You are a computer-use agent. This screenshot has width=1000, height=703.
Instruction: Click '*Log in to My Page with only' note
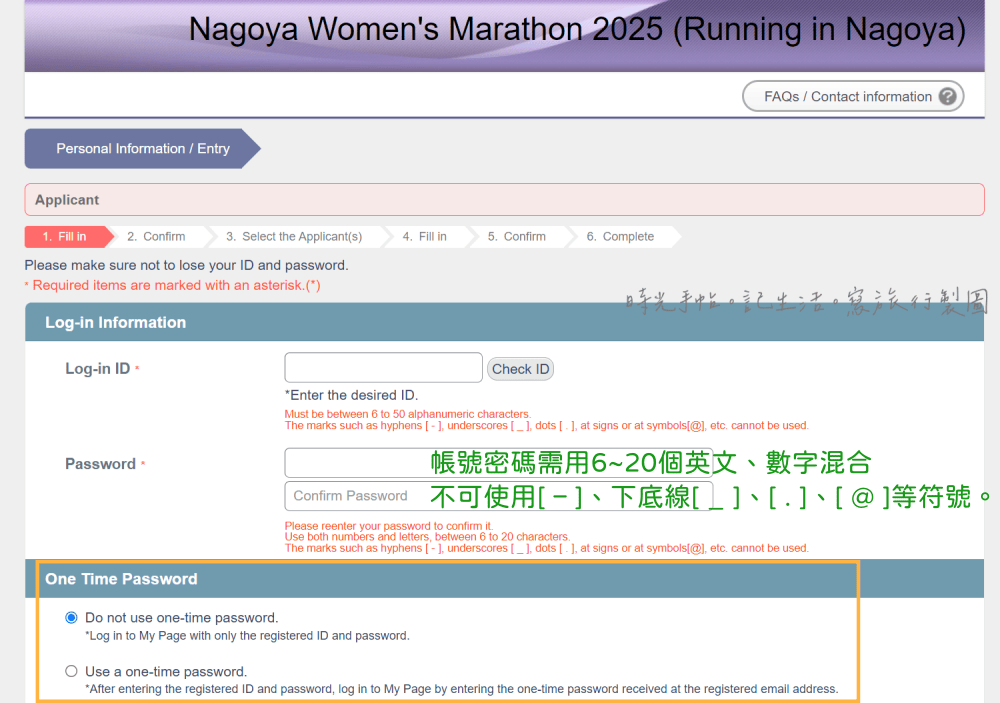[247, 635]
